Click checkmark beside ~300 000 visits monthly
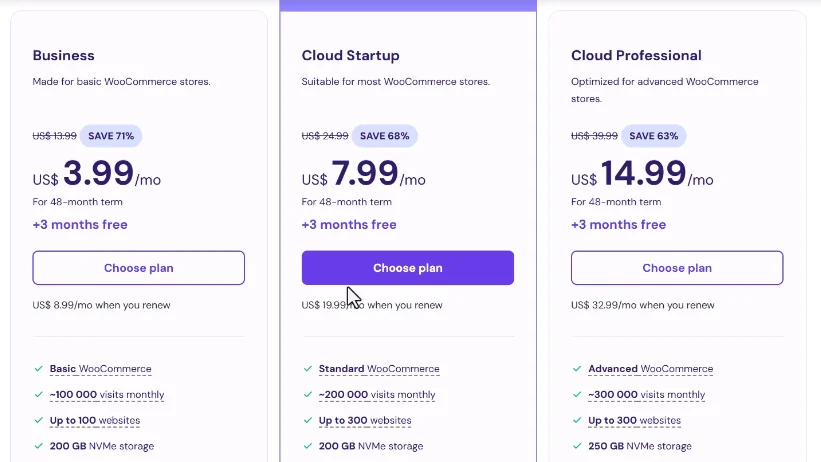Viewport: 821px width, 462px height. pyautogui.click(x=576, y=394)
